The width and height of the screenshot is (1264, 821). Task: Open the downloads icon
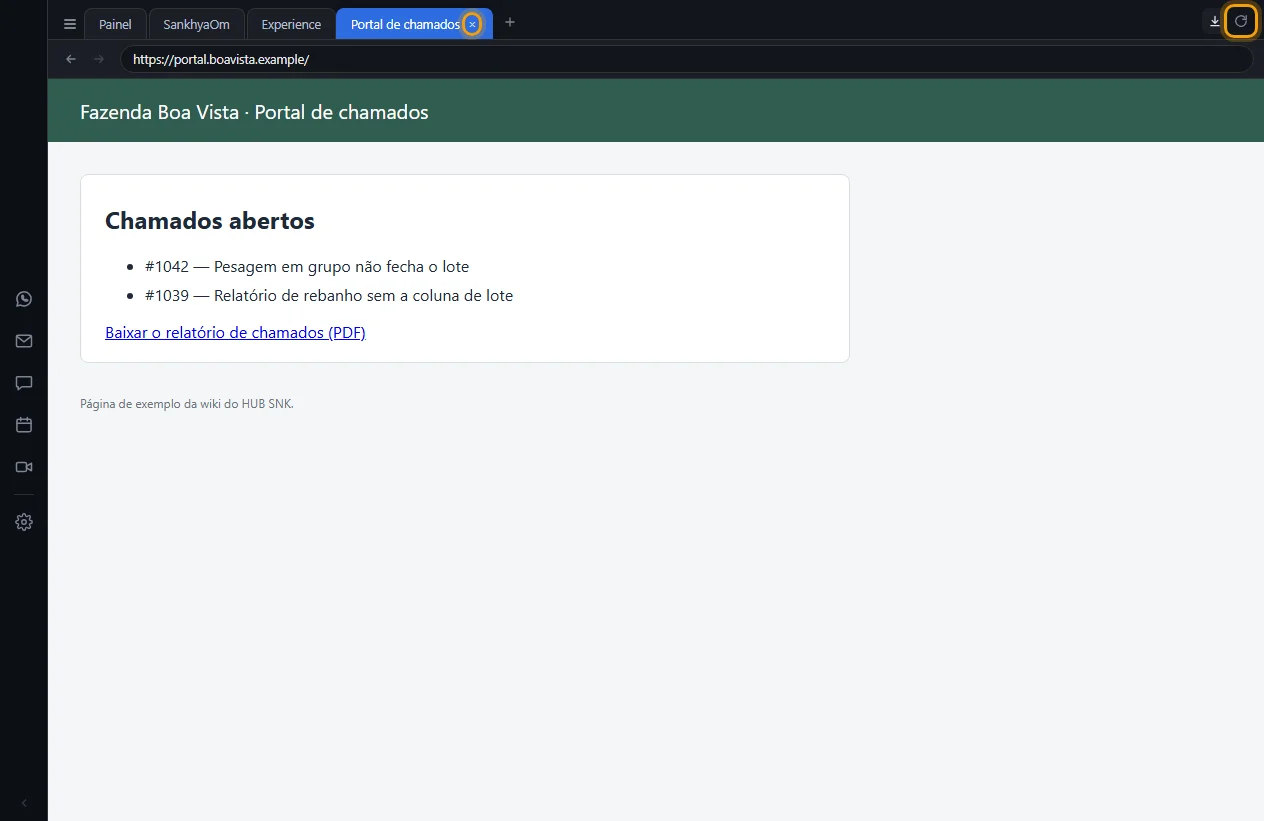pyautogui.click(x=1215, y=21)
